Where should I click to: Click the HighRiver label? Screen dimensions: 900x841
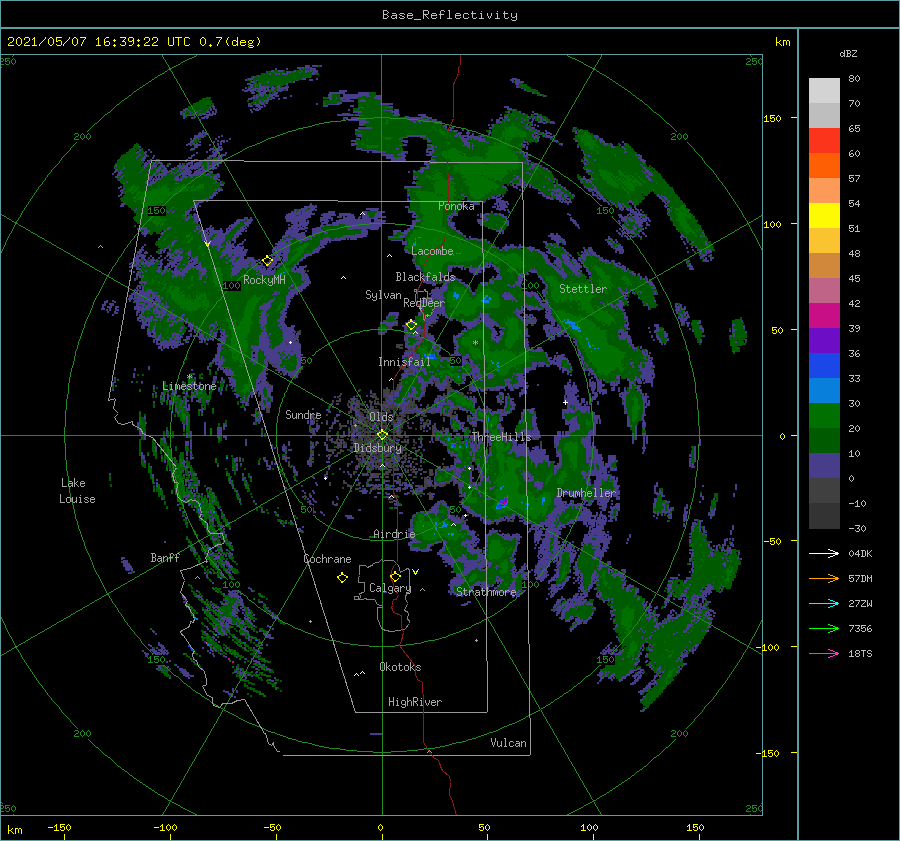pos(415,702)
